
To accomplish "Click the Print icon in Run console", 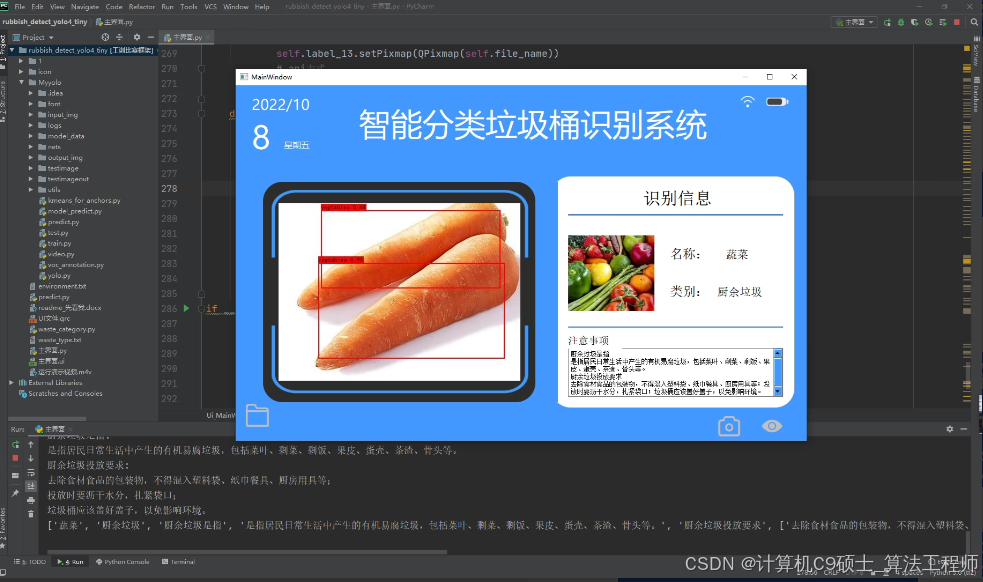I will click(x=31, y=500).
